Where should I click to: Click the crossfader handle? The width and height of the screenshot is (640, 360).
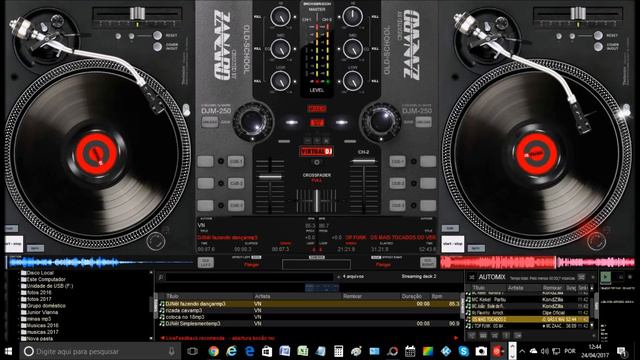click(317, 200)
